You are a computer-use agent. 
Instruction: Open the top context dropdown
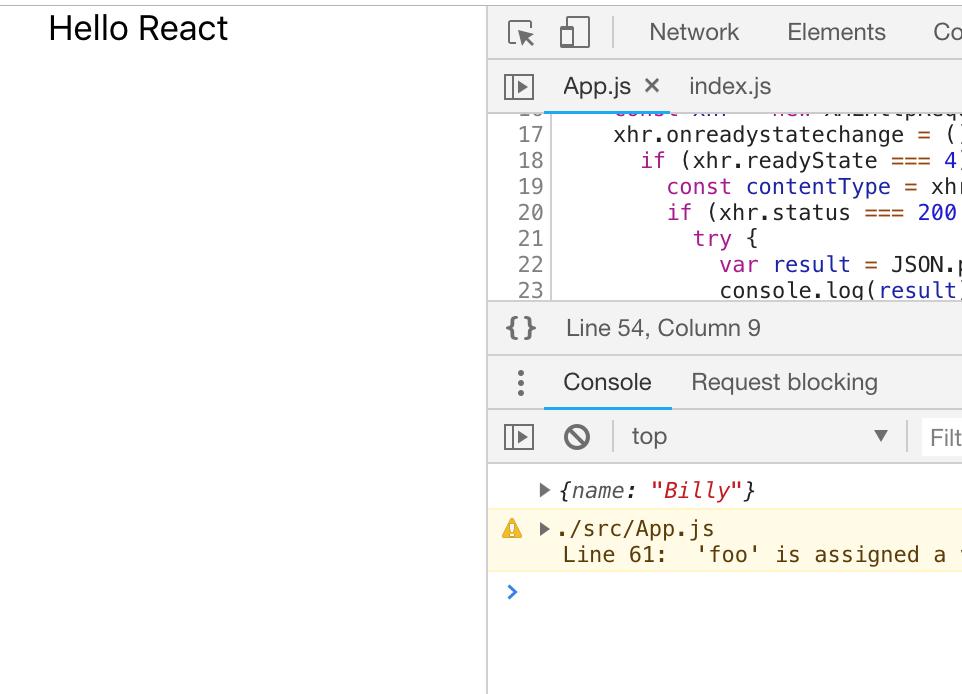(760, 437)
